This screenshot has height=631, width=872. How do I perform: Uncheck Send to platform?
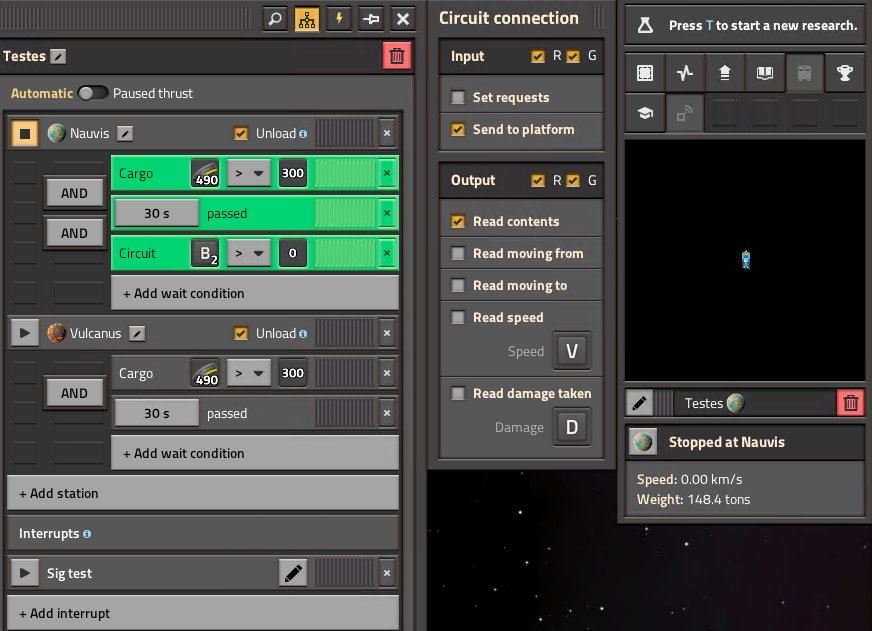click(458, 130)
